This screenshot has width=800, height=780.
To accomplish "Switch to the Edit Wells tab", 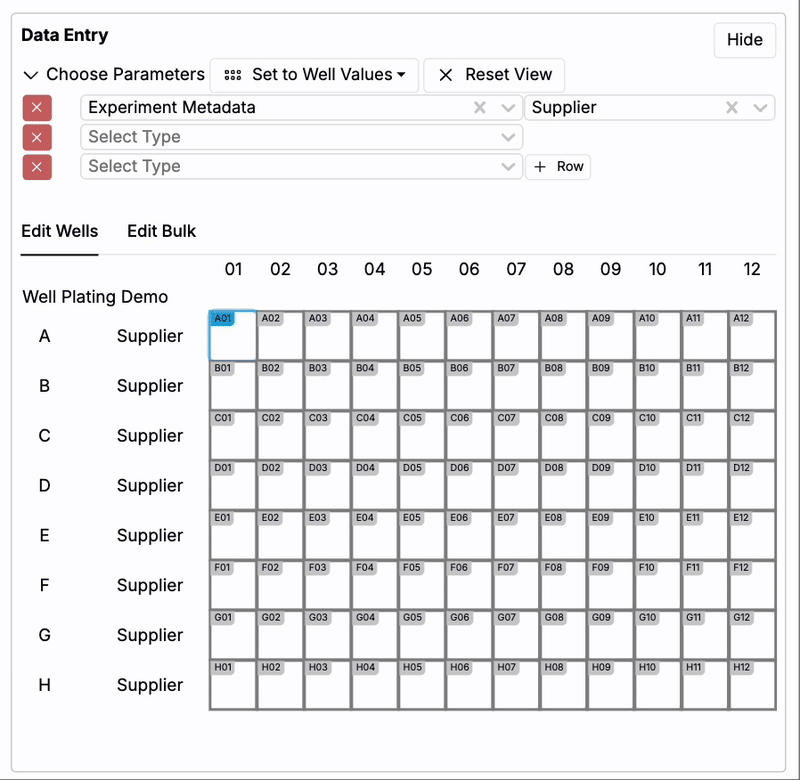I will pyautogui.click(x=60, y=231).
